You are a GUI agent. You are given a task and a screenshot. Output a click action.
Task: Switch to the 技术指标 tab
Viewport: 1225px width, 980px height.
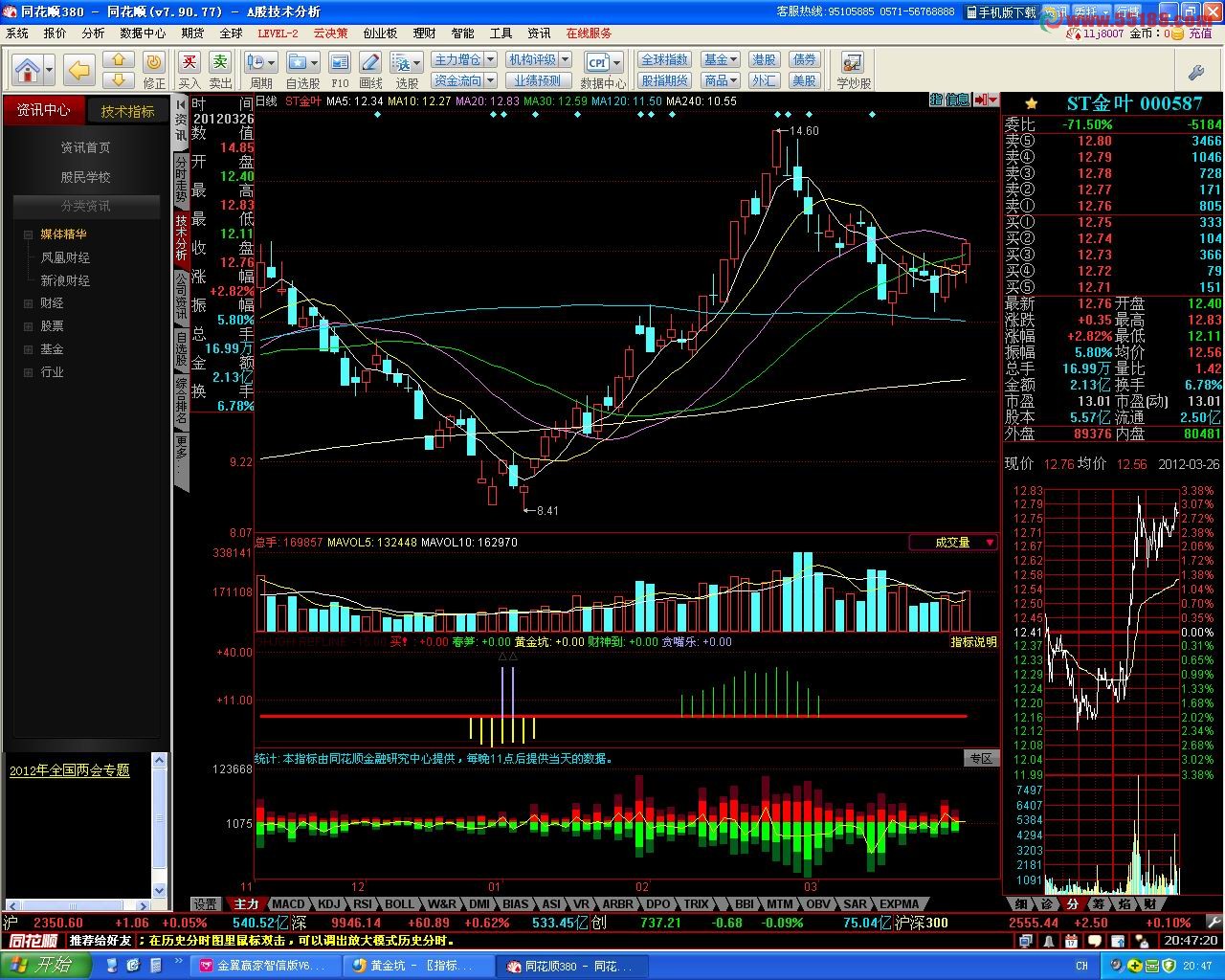[x=127, y=111]
